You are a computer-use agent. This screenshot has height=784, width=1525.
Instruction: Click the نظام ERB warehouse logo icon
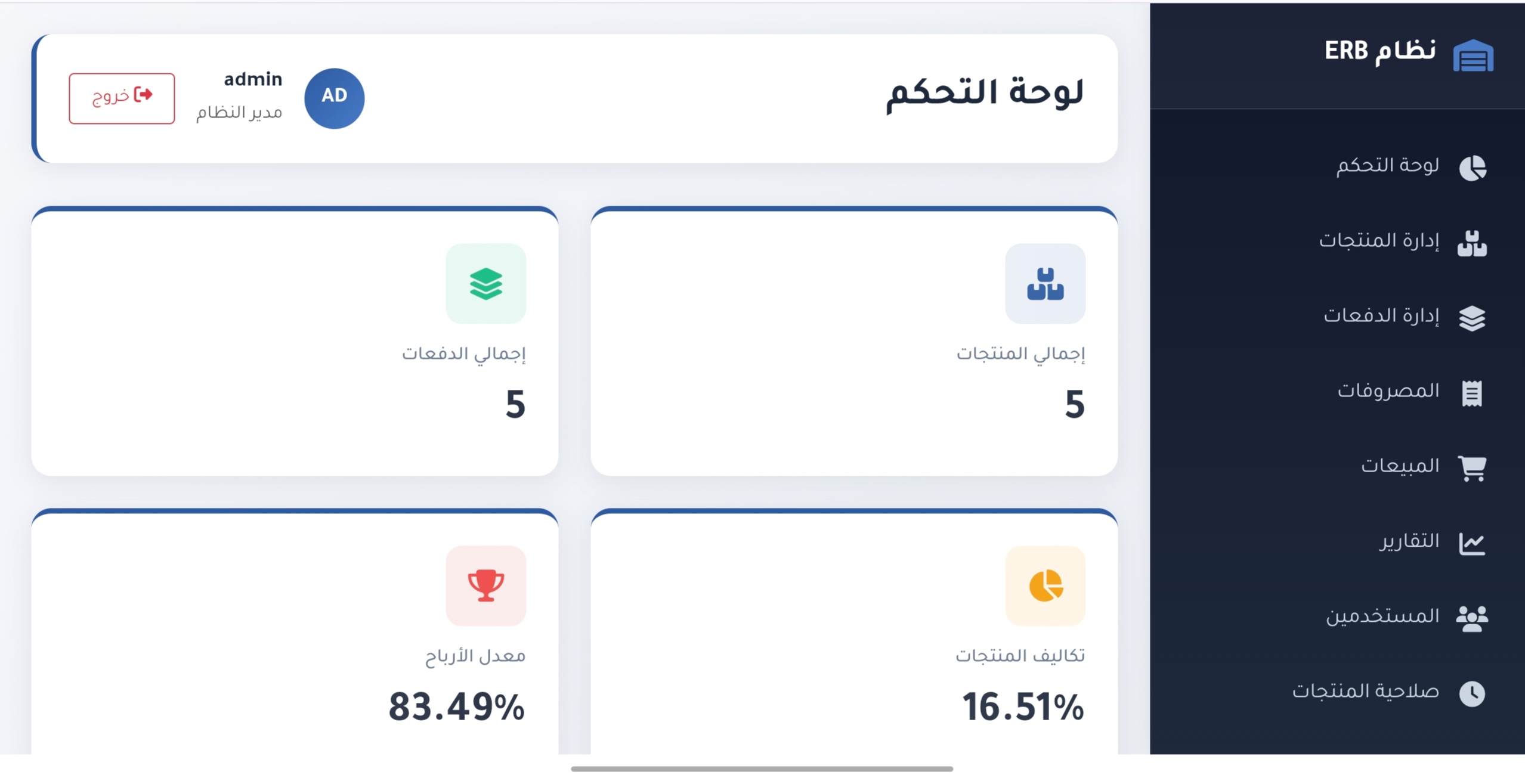pos(1474,55)
